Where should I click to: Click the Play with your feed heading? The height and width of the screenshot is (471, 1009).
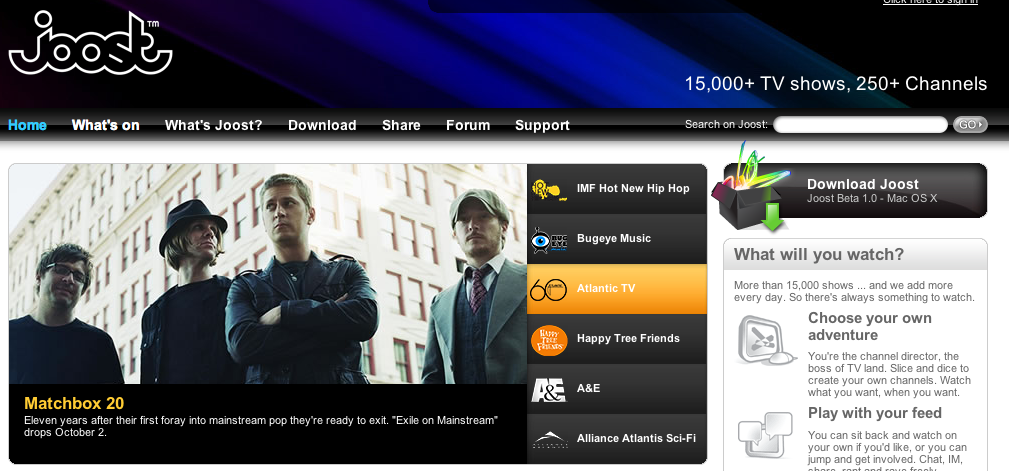(875, 413)
